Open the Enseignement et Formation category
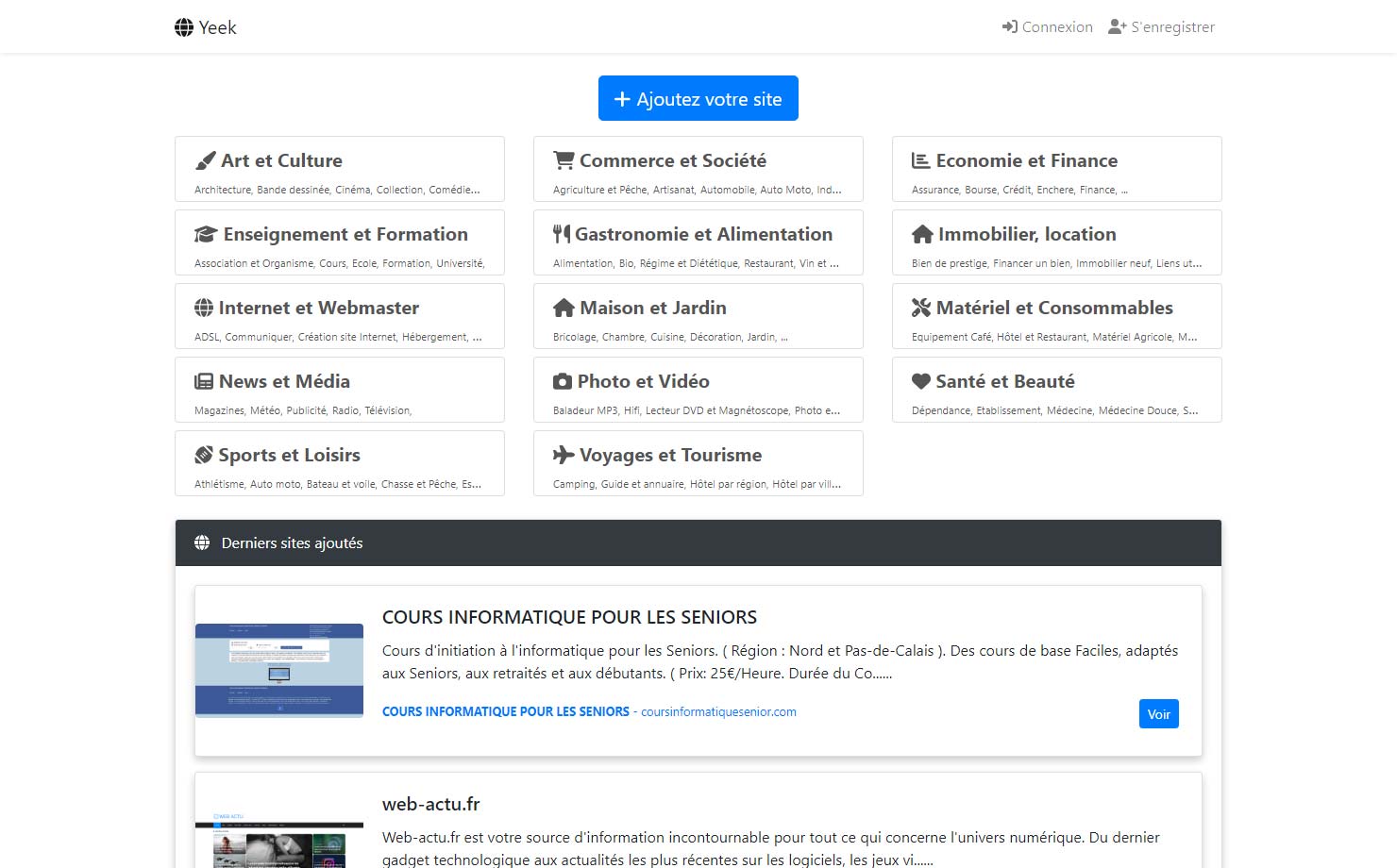Image resolution: width=1397 pixels, height=868 pixels. [345, 235]
